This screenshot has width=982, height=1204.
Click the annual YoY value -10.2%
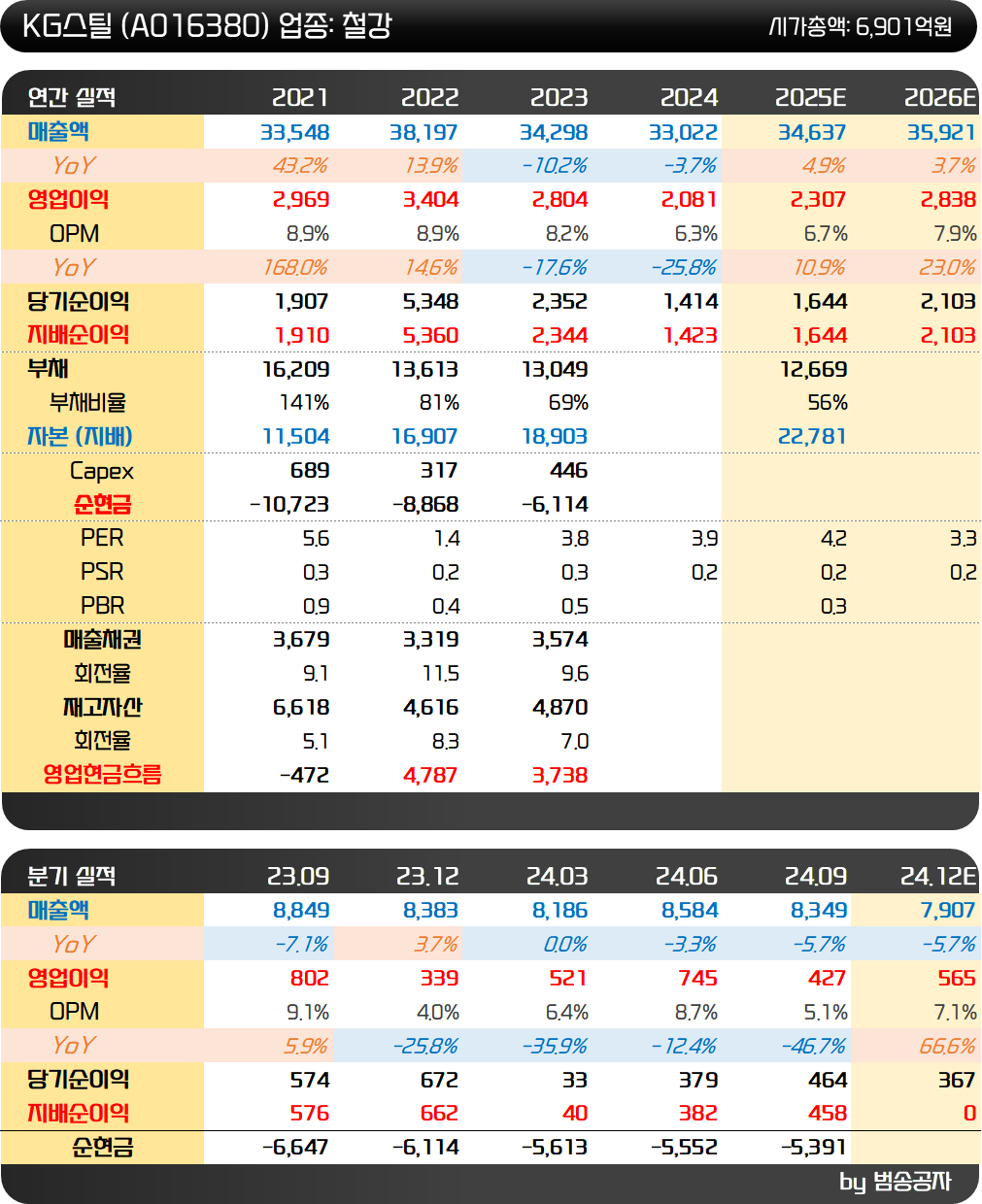[555, 166]
